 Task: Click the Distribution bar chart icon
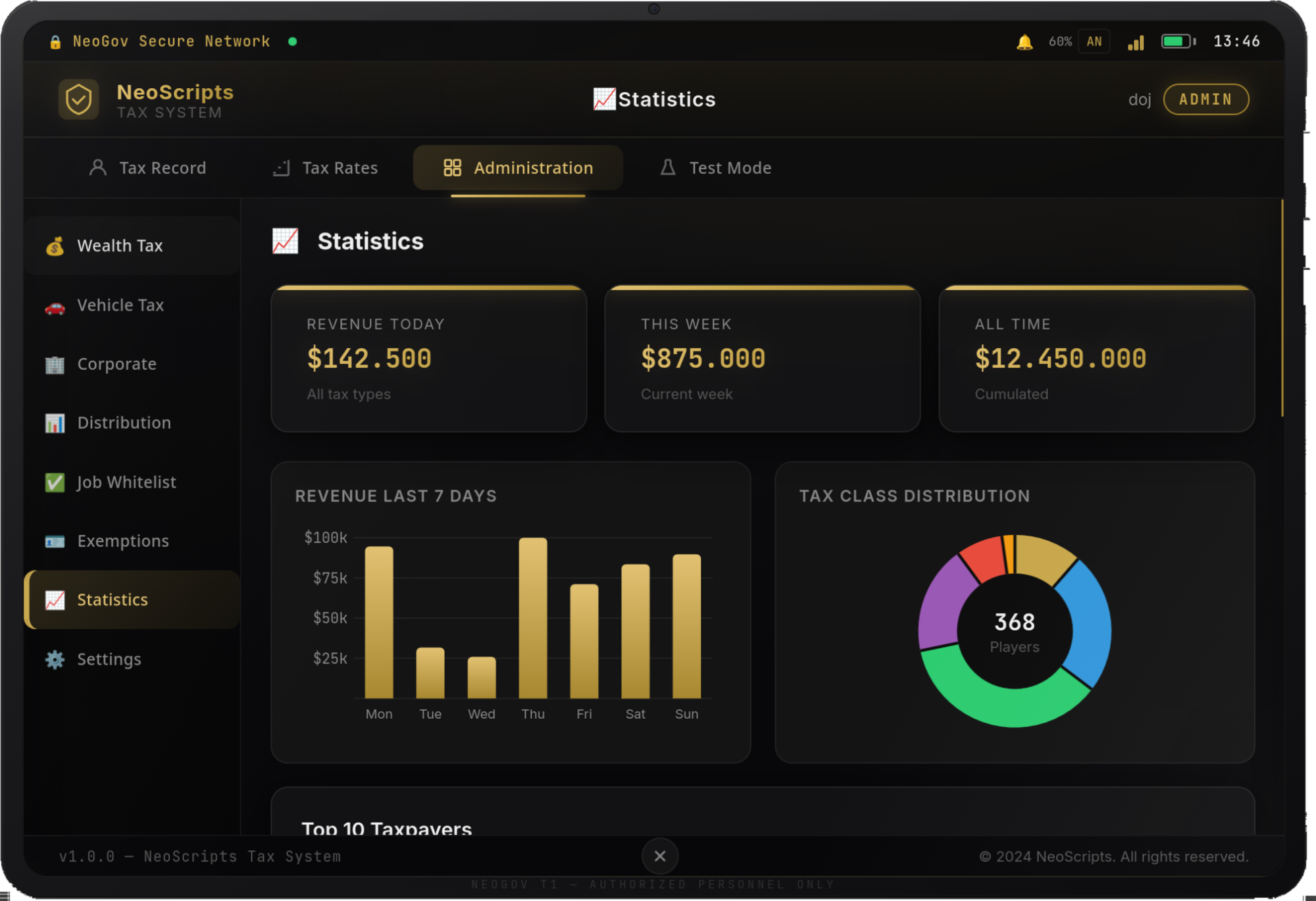coord(55,423)
